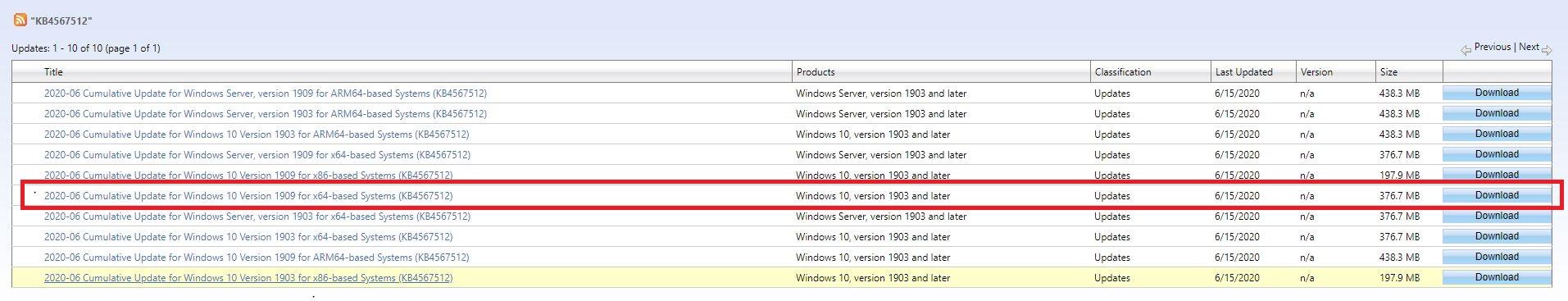
Task: Sort results by Title column header
Action: 53,72
